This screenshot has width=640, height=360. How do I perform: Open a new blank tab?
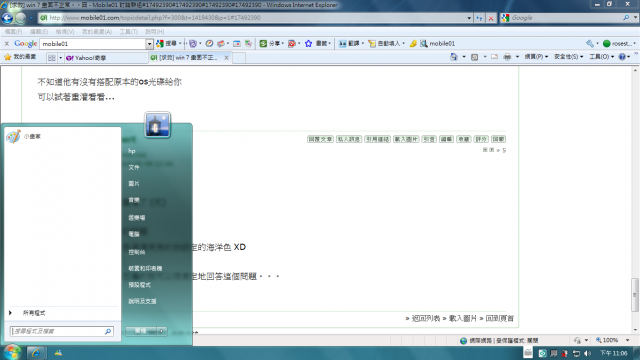(239, 58)
